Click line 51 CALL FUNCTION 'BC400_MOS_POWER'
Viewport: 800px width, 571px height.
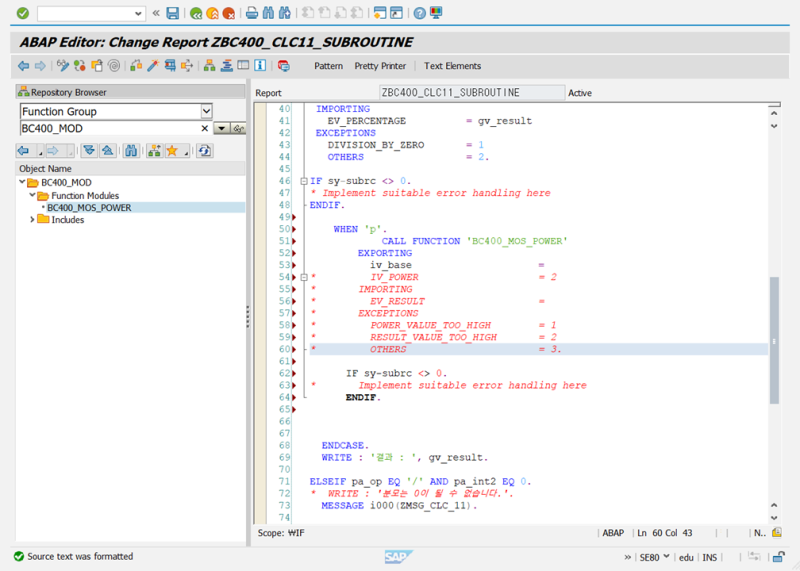coord(474,241)
